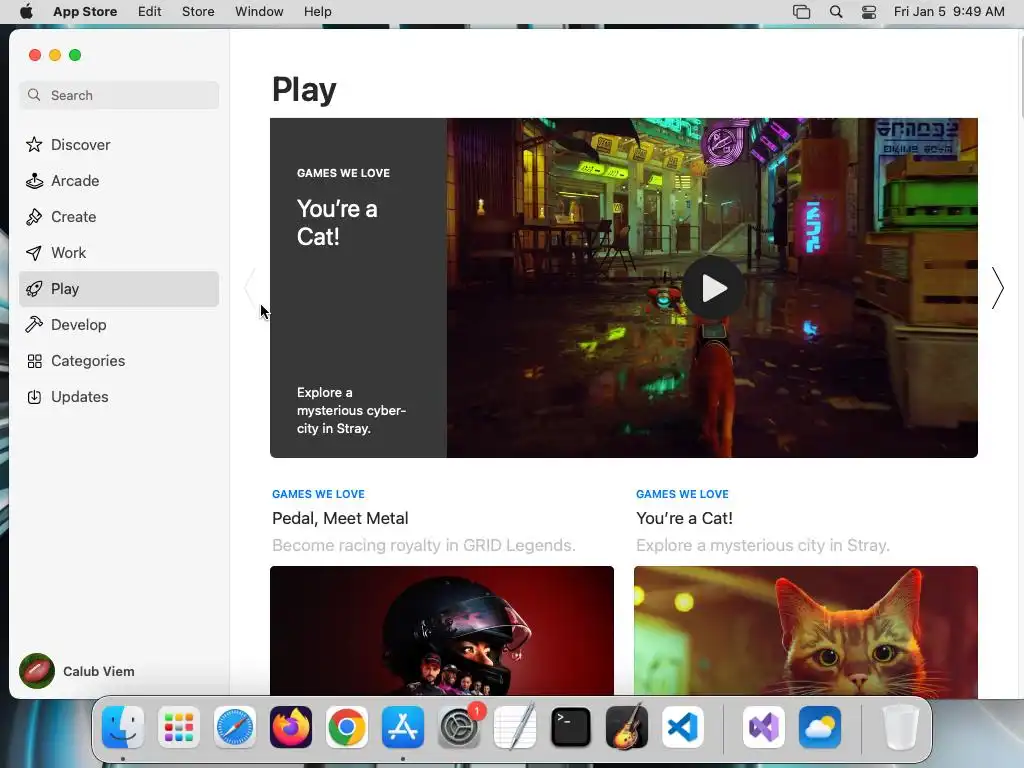The height and width of the screenshot is (768, 1024).
Task: Click the Play rocket icon
Action: click(x=34, y=289)
